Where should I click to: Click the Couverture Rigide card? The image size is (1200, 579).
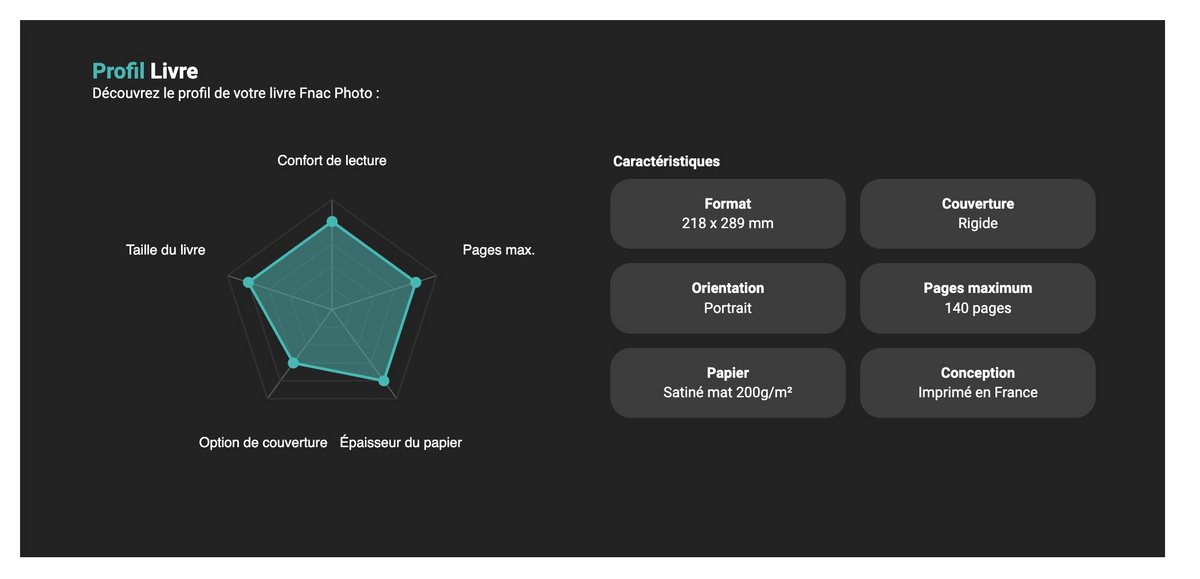[x=977, y=214]
